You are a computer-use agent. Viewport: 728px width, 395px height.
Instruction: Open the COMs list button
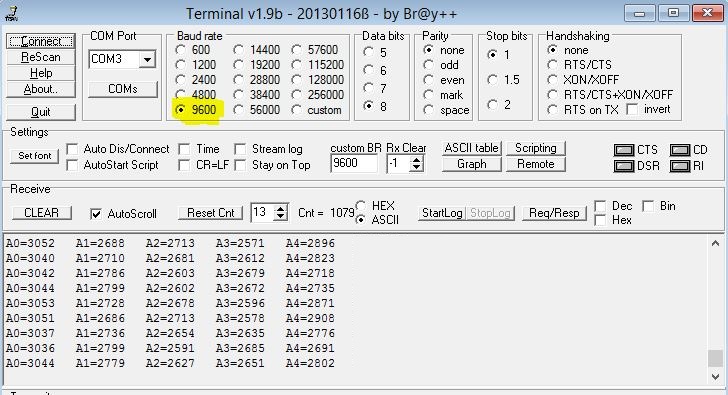click(x=123, y=89)
